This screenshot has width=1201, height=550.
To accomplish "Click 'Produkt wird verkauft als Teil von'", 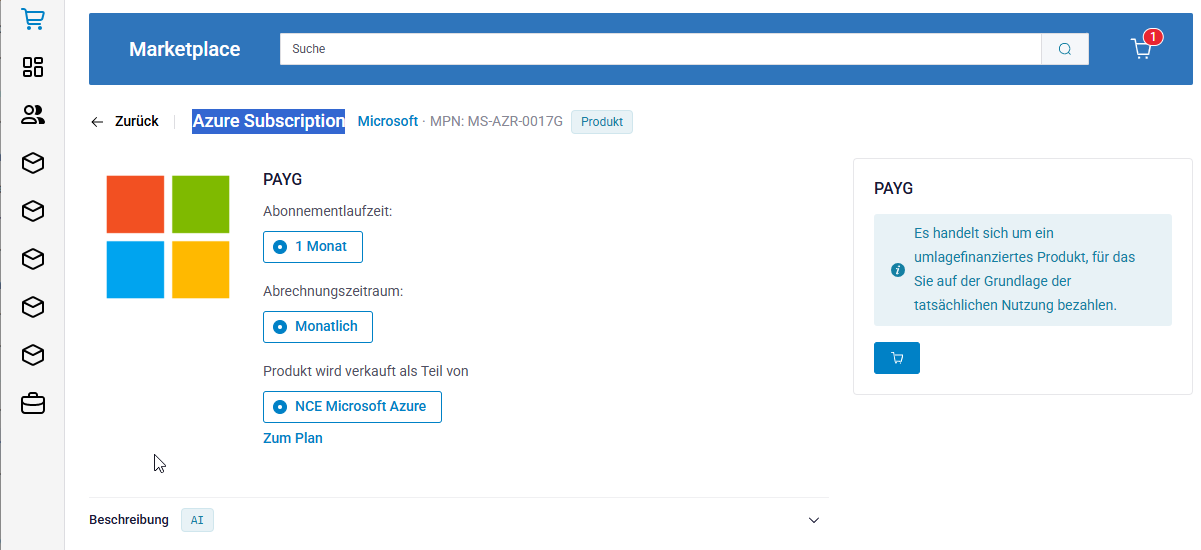I will coord(366,371).
